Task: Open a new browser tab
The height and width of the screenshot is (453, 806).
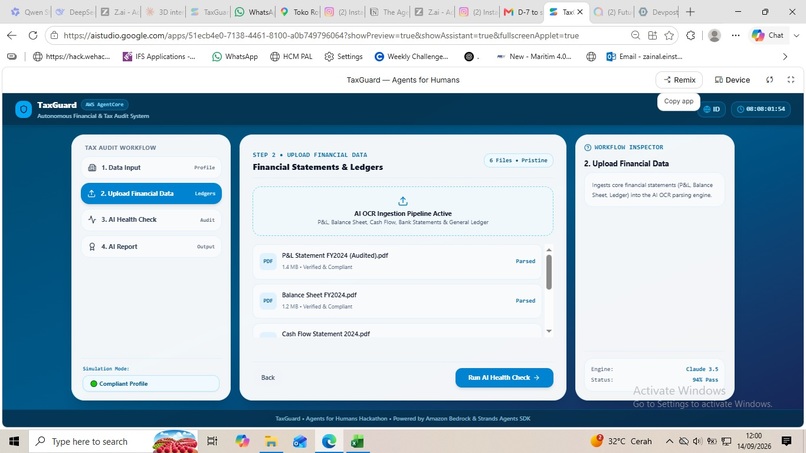Action: [x=690, y=12]
